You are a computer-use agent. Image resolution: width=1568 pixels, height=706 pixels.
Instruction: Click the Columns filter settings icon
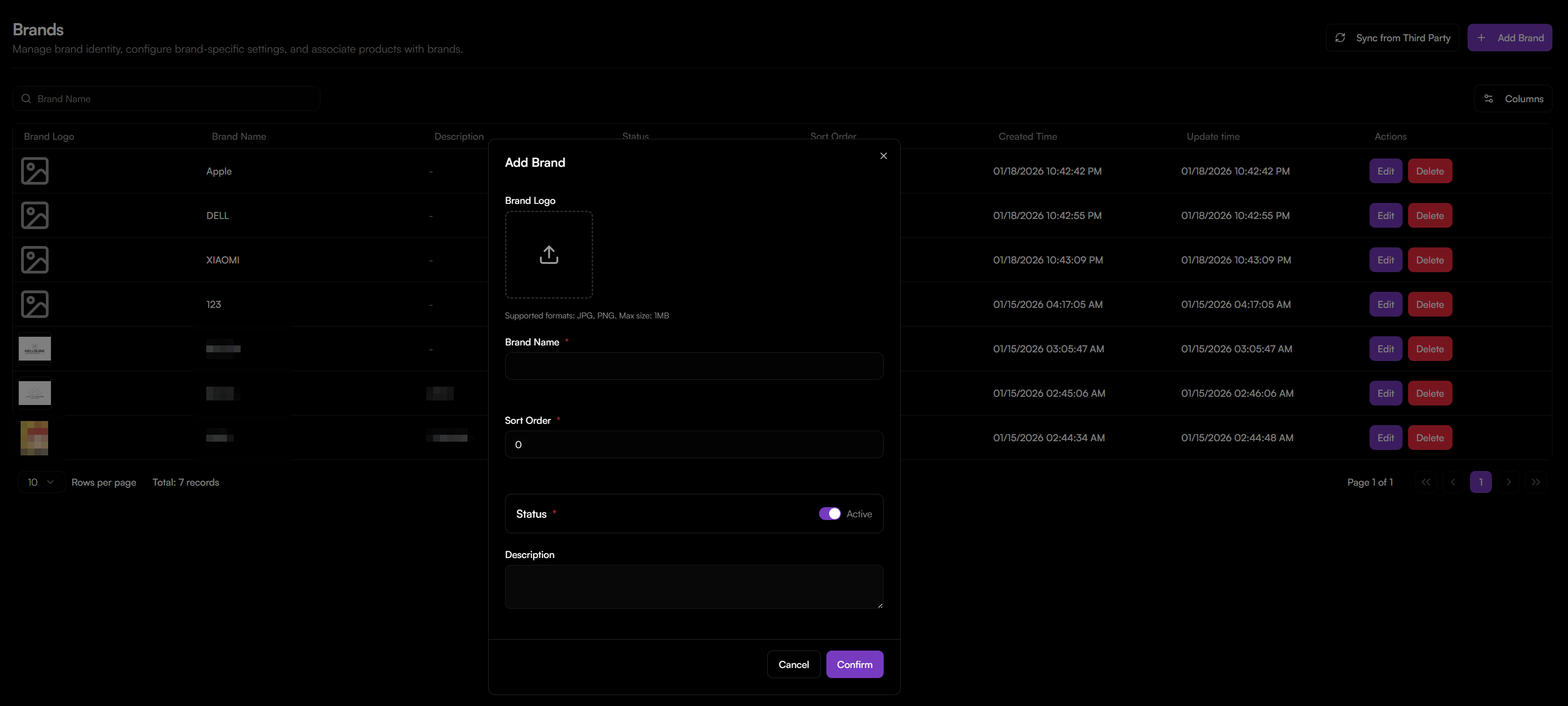coord(1488,99)
